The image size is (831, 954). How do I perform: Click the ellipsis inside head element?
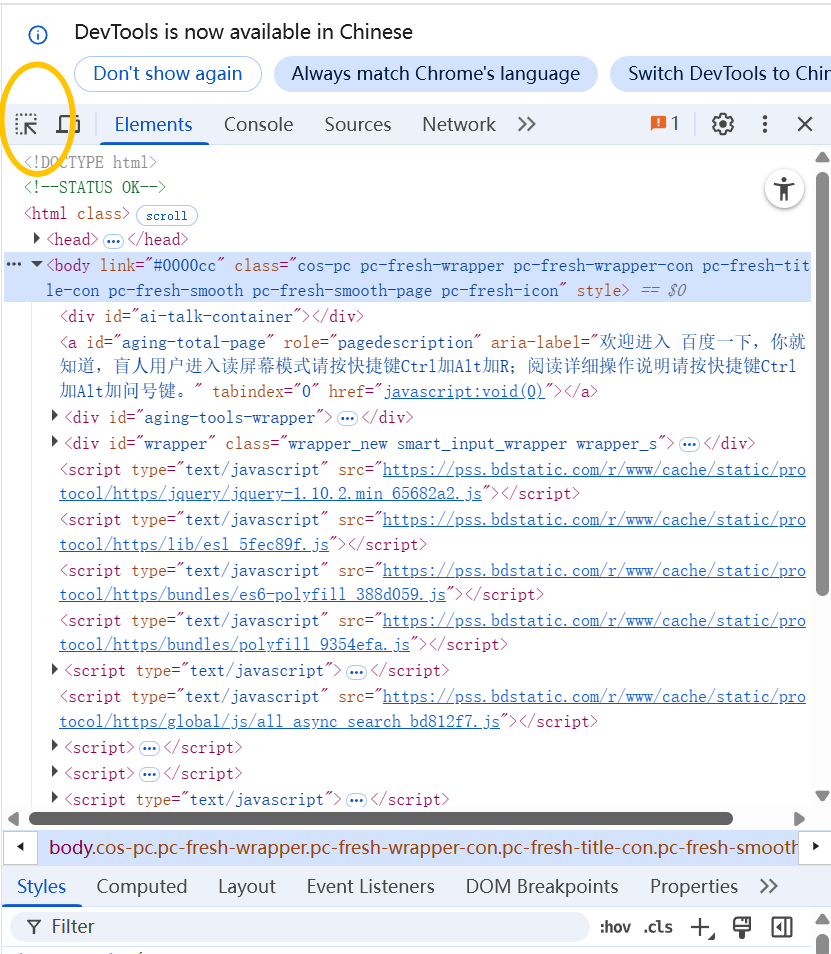[113, 241]
